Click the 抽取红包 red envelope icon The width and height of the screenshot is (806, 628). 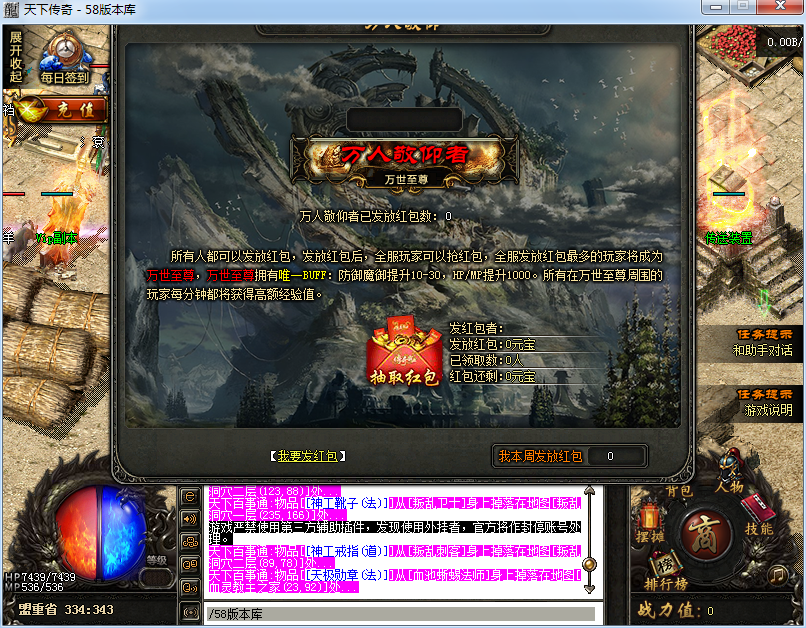pyautogui.click(x=404, y=352)
